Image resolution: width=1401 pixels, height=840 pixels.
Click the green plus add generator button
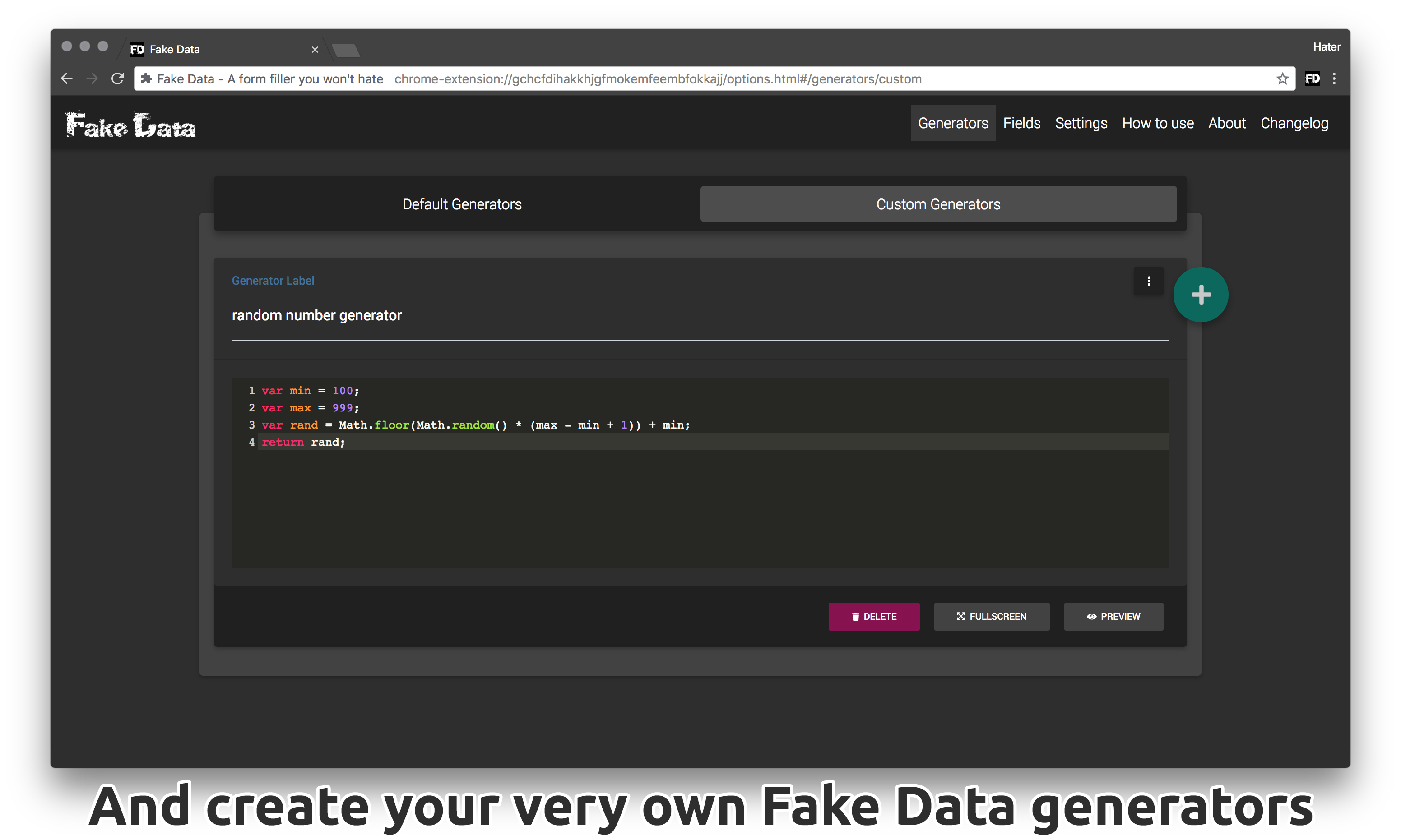pyautogui.click(x=1200, y=295)
